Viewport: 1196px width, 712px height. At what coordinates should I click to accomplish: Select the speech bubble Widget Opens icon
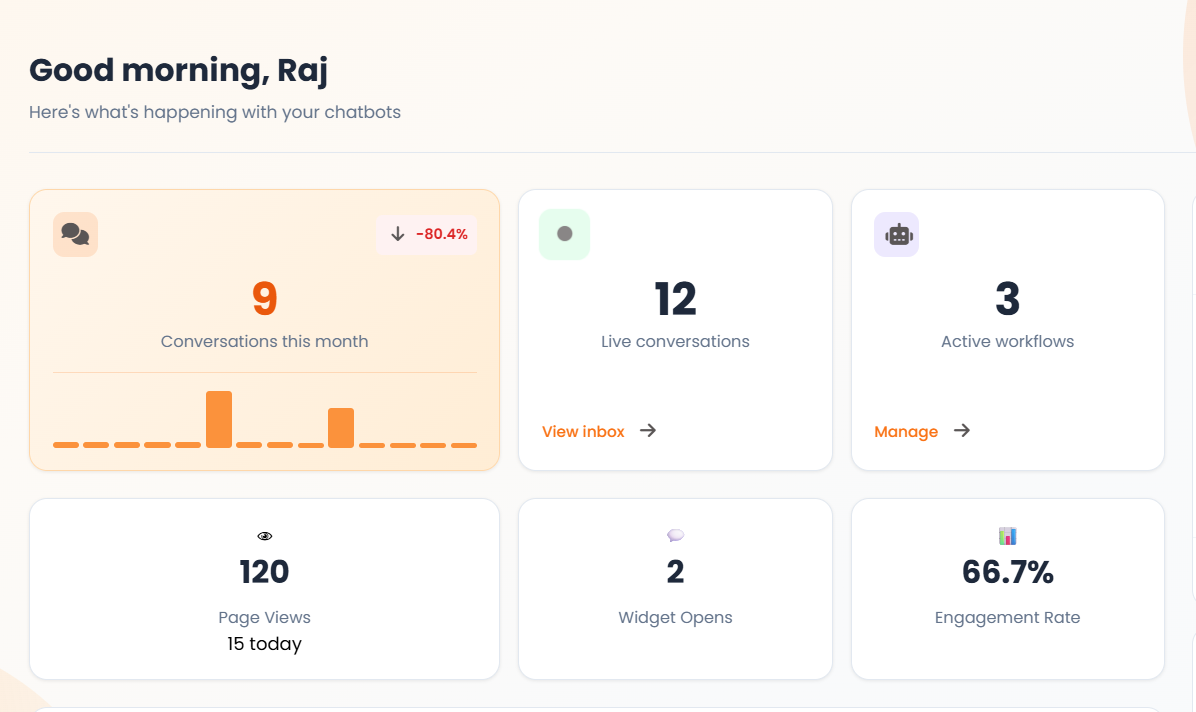(675, 535)
